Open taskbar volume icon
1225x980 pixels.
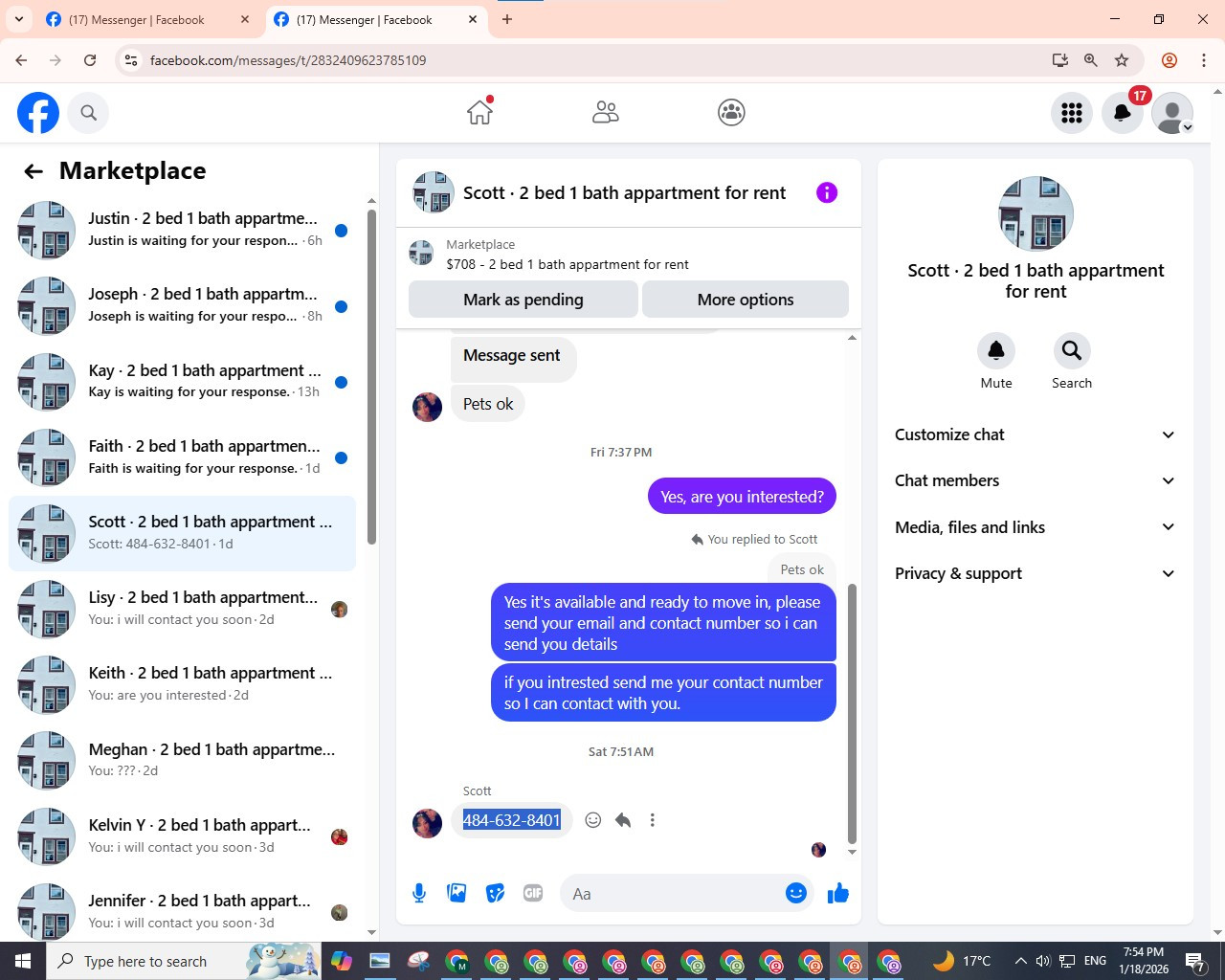1043,961
